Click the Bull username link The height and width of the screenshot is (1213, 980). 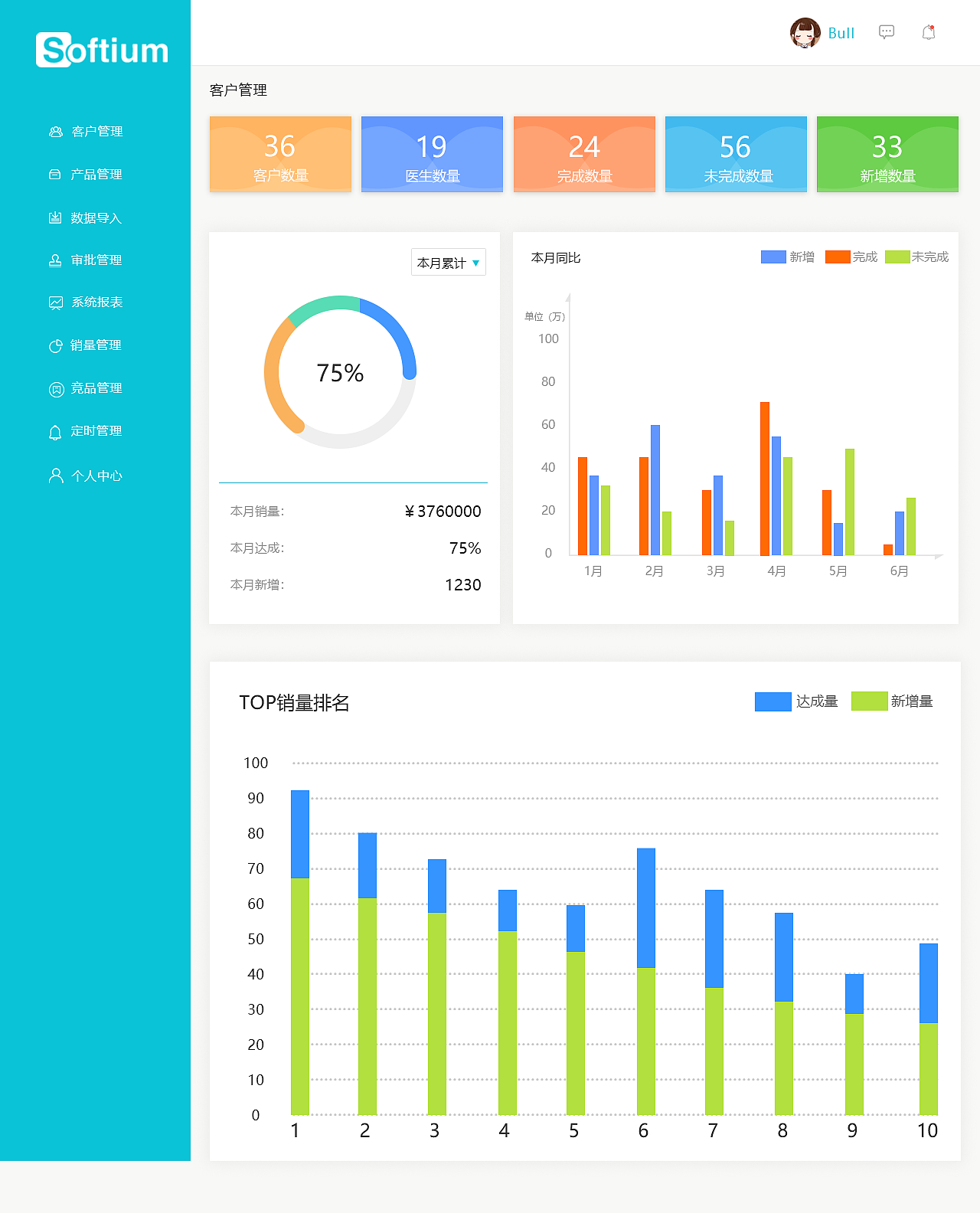tap(841, 33)
